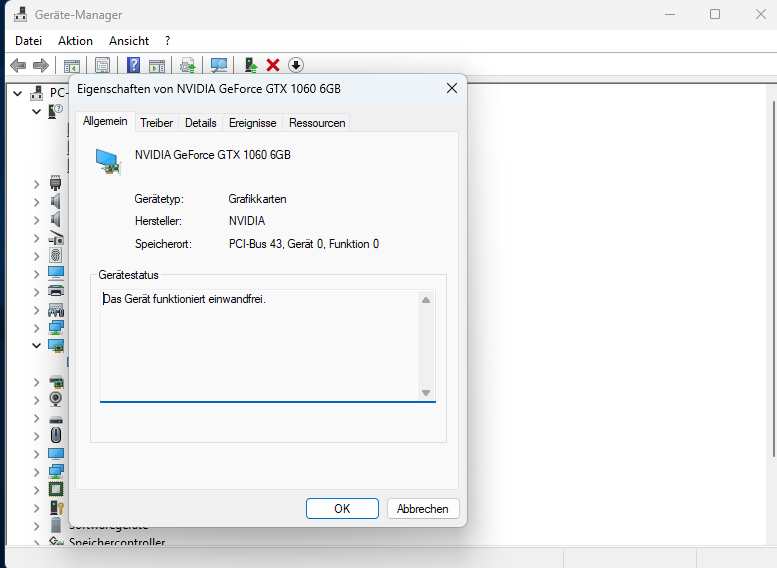Select the game controller and keyboard icon
Screen dimensions: 777x568
56,310
